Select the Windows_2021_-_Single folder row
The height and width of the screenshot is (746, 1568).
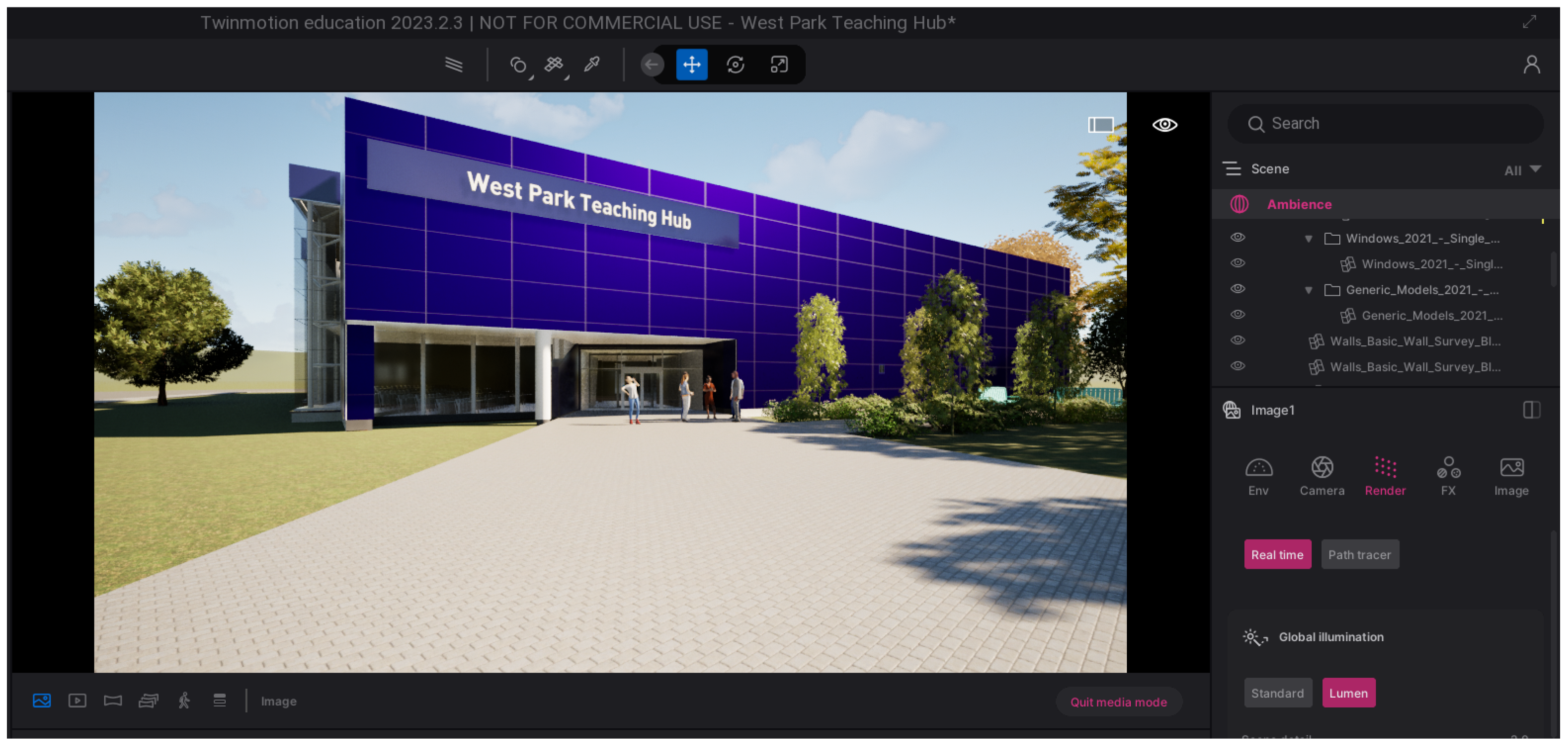[1385, 238]
